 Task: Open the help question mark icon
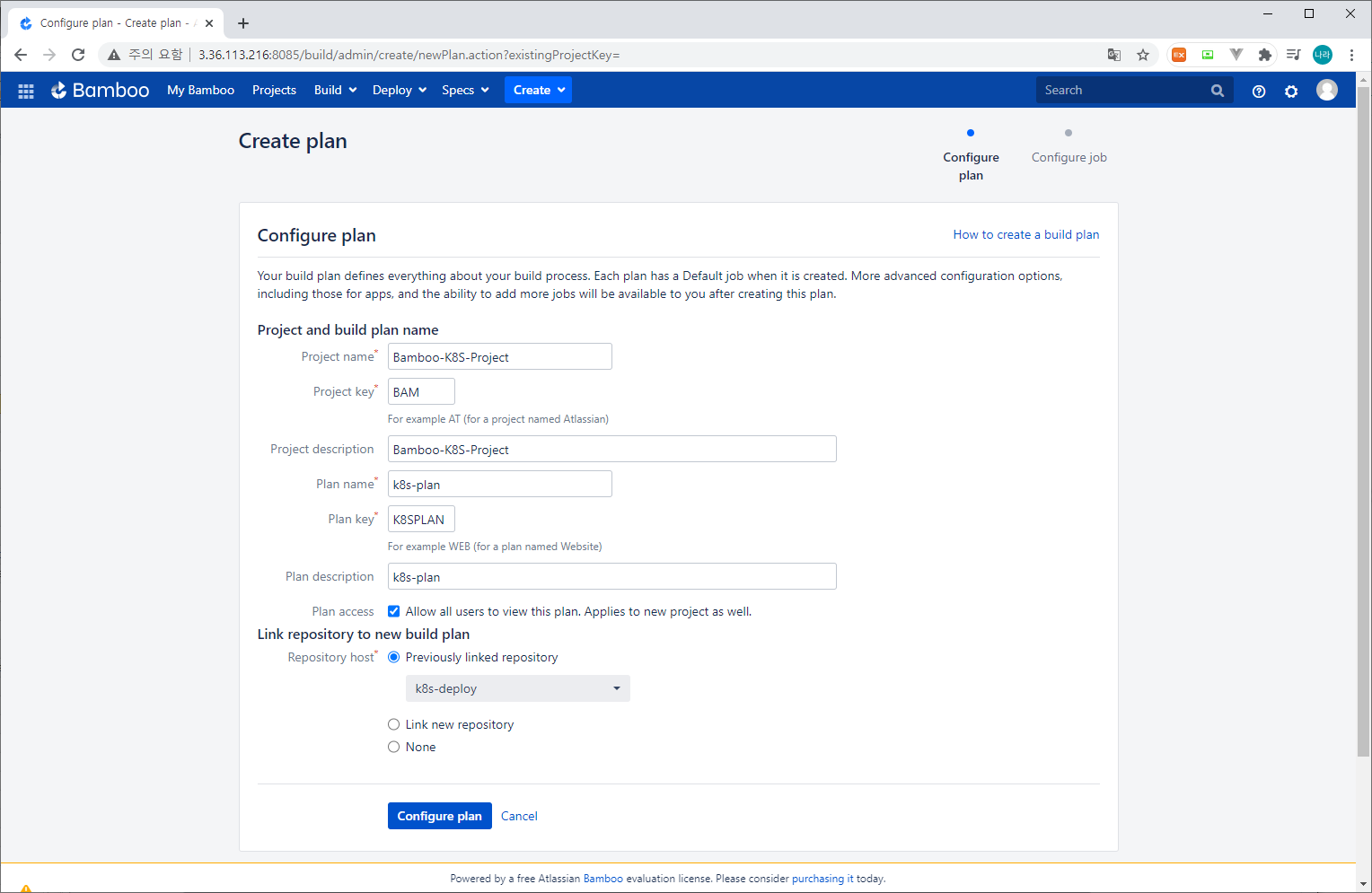click(1259, 91)
